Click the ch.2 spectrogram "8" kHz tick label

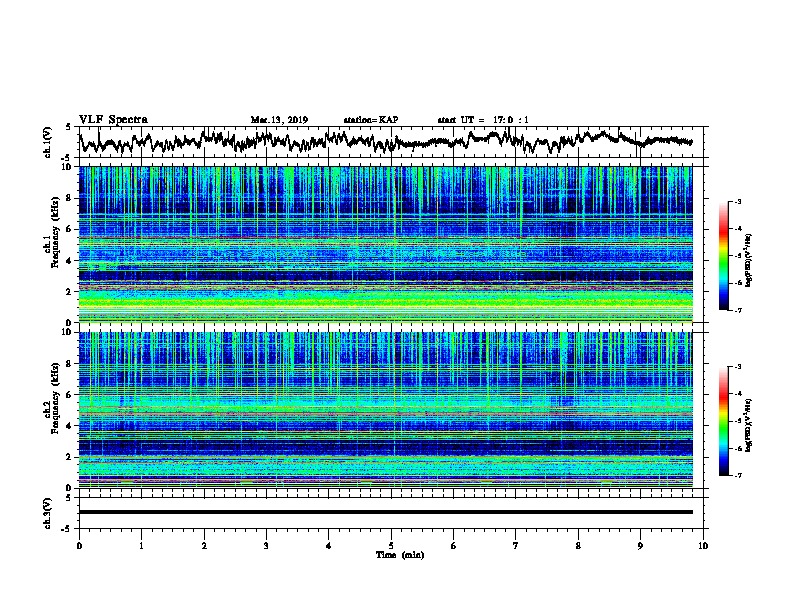pyautogui.click(x=70, y=364)
